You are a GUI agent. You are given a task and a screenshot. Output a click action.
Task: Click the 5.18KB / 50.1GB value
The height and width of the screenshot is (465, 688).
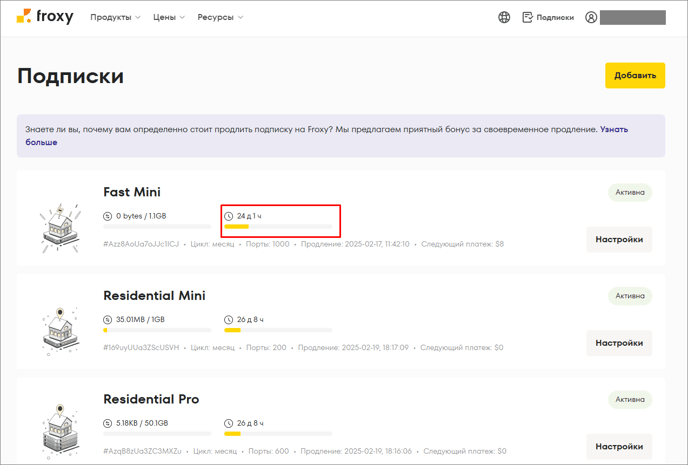coord(142,423)
